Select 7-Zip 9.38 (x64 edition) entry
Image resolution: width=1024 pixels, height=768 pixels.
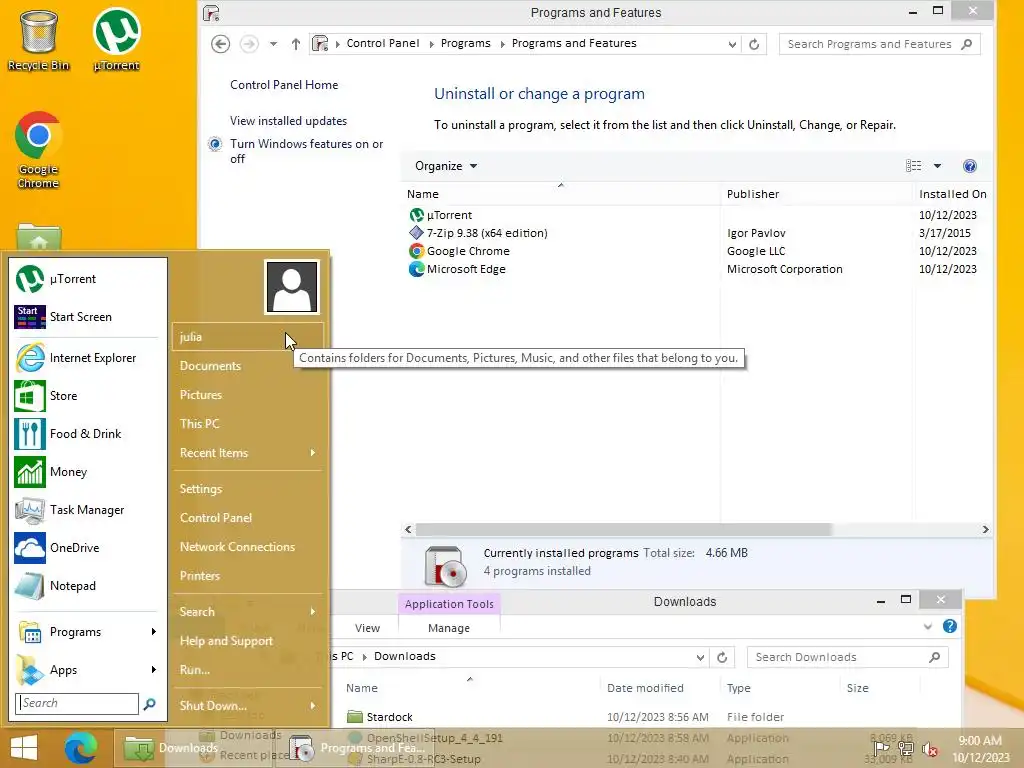(x=487, y=233)
